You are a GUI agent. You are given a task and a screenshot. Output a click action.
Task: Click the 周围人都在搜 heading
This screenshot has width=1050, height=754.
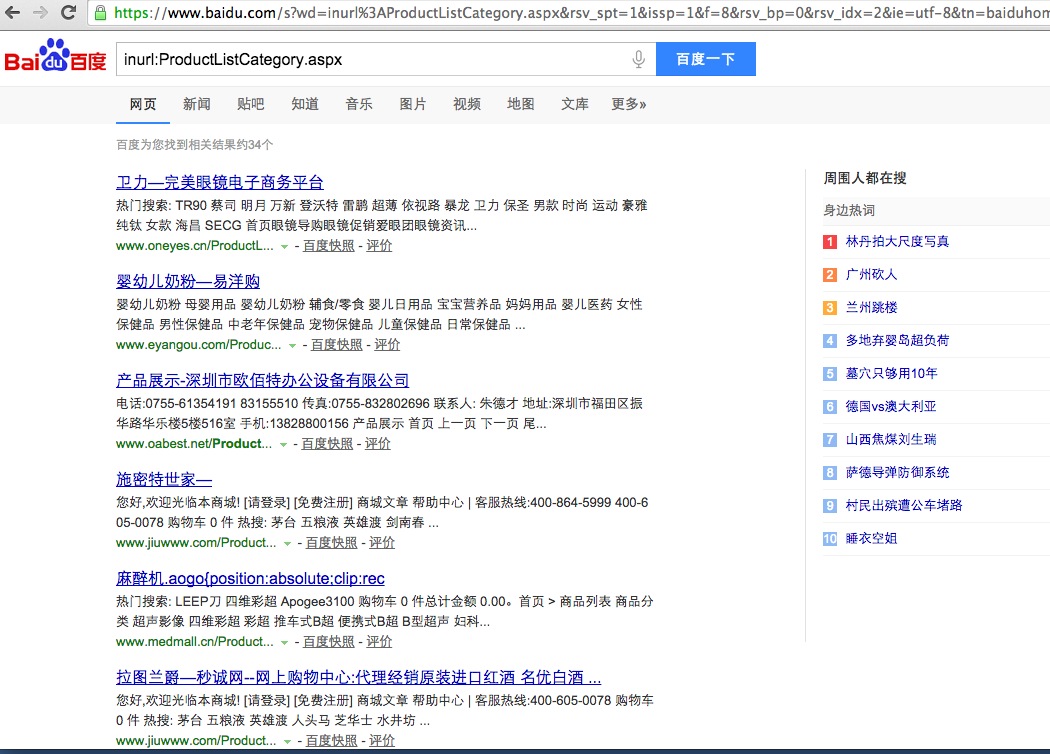(865, 178)
